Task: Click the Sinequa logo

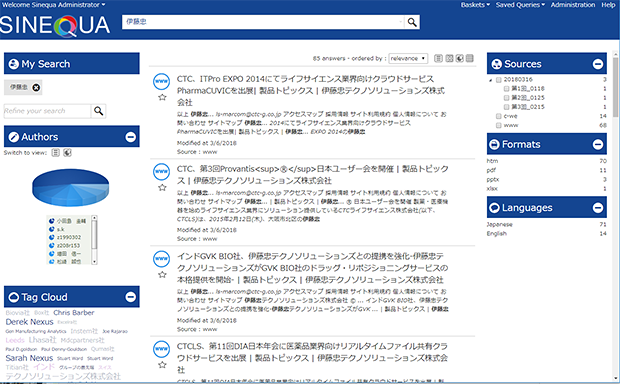Action: [55, 25]
